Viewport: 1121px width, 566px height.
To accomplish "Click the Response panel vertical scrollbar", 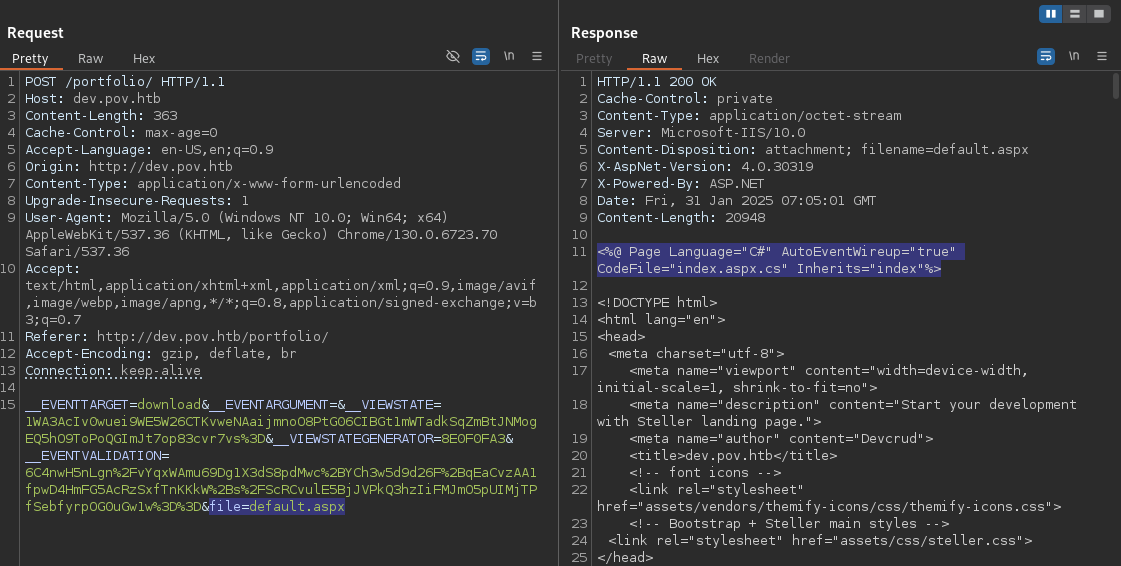I will 1115,88.
